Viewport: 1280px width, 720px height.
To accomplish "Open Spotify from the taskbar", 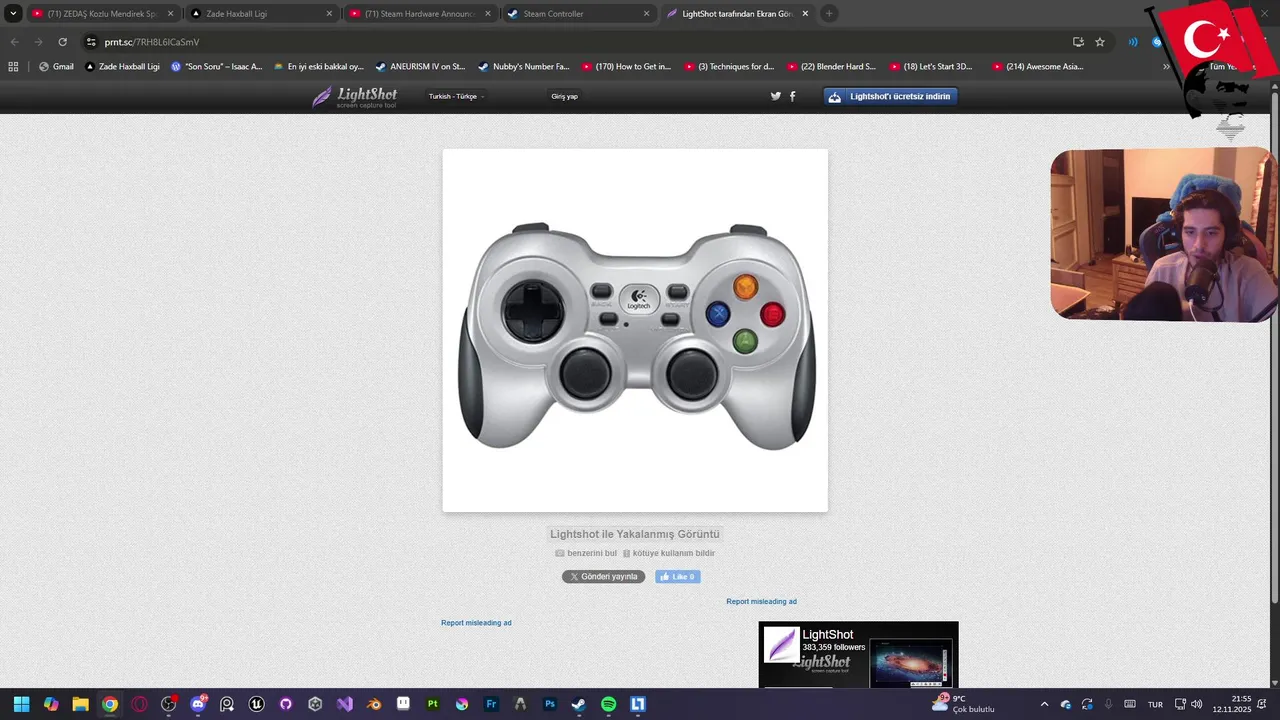I will click(x=608, y=704).
